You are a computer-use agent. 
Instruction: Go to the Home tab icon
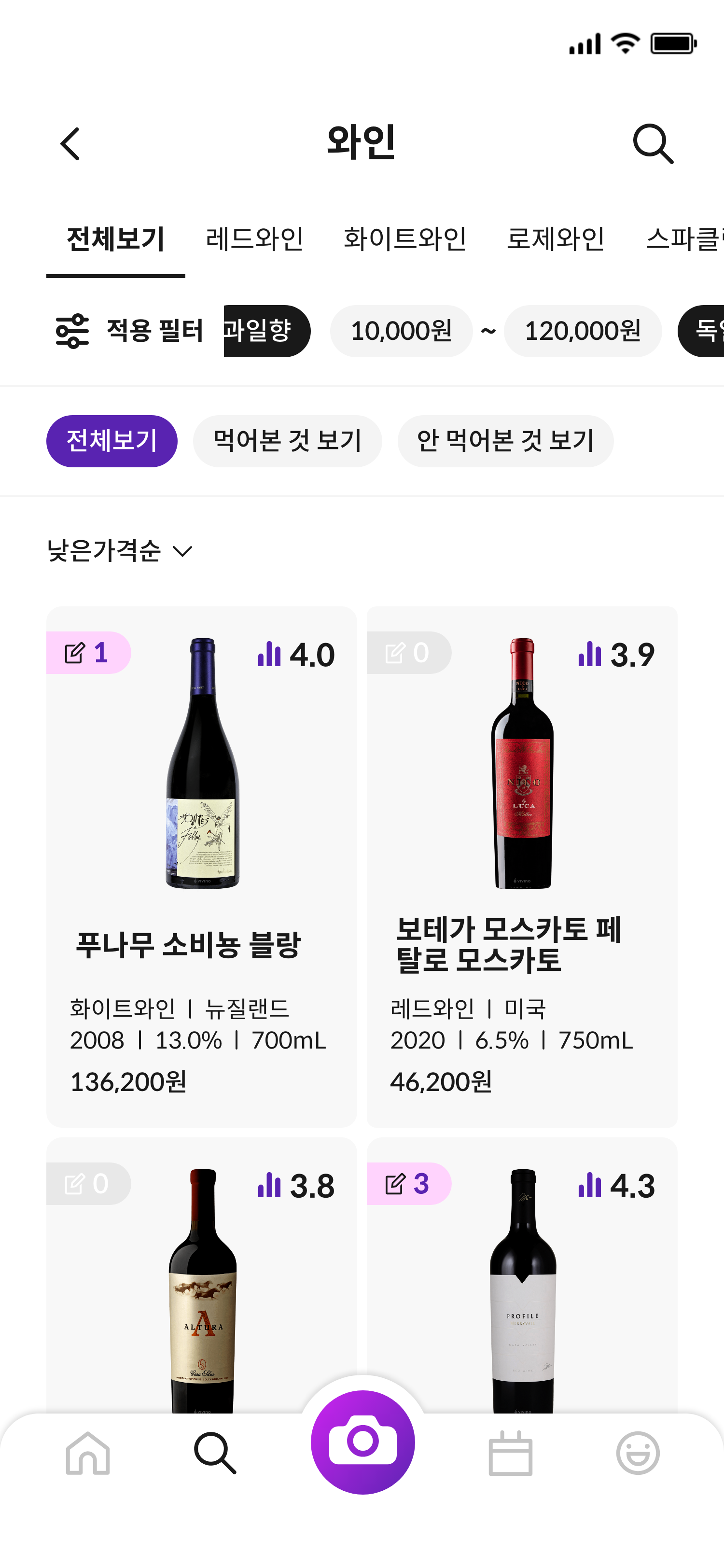[x=88, y=1453]
